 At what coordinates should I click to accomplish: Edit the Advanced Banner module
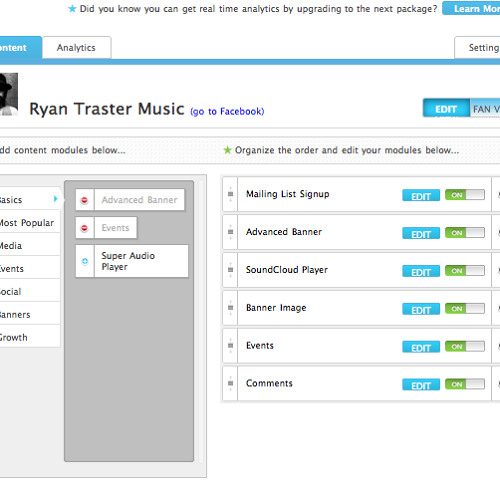(x=421, y=234)
